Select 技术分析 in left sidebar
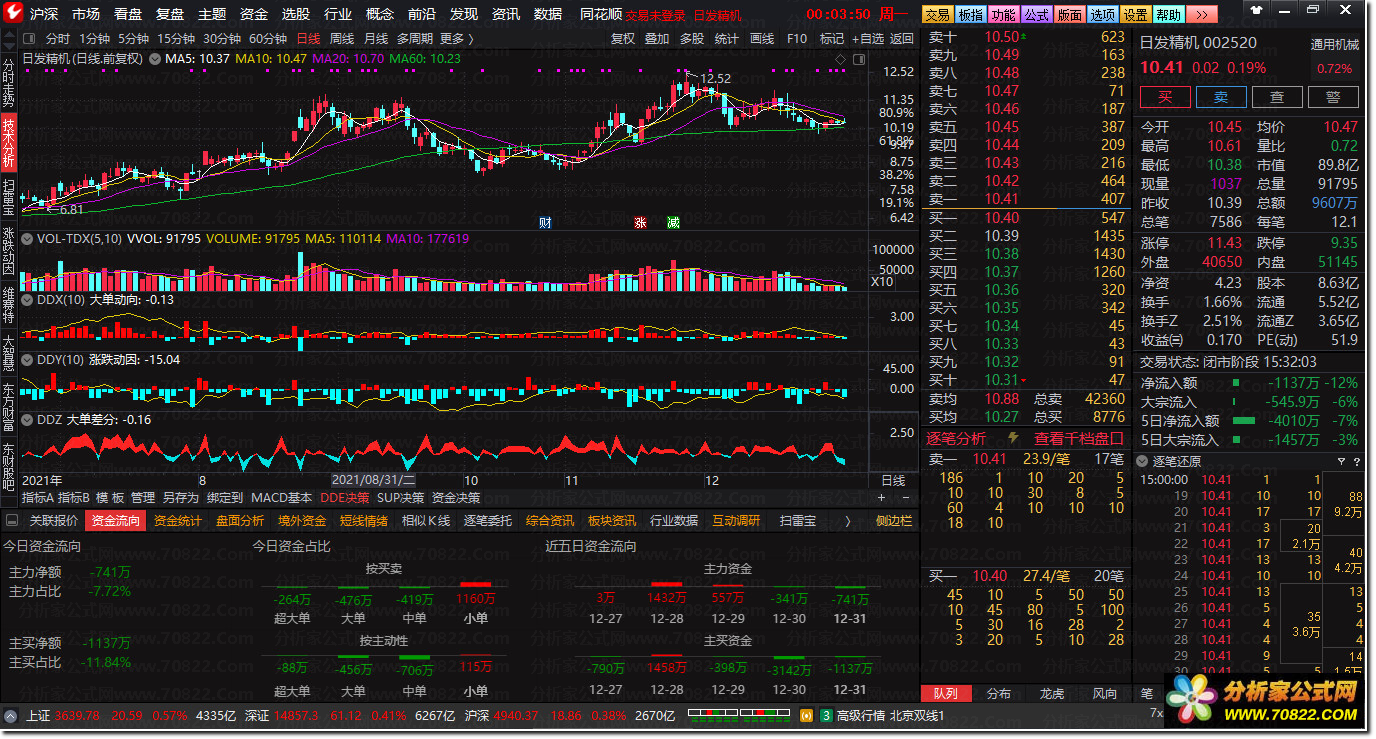The image size is (1376, 739). click(x=9, y=143)
